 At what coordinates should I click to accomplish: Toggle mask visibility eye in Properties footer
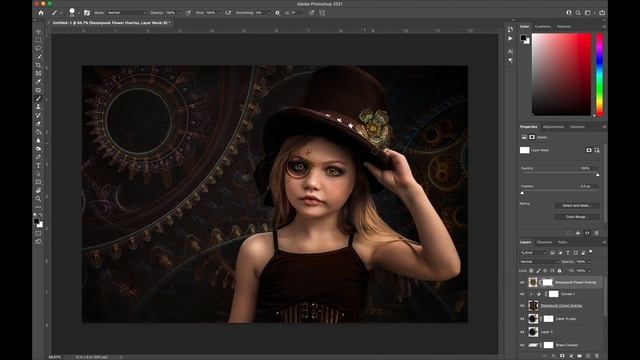coord(587,233)
